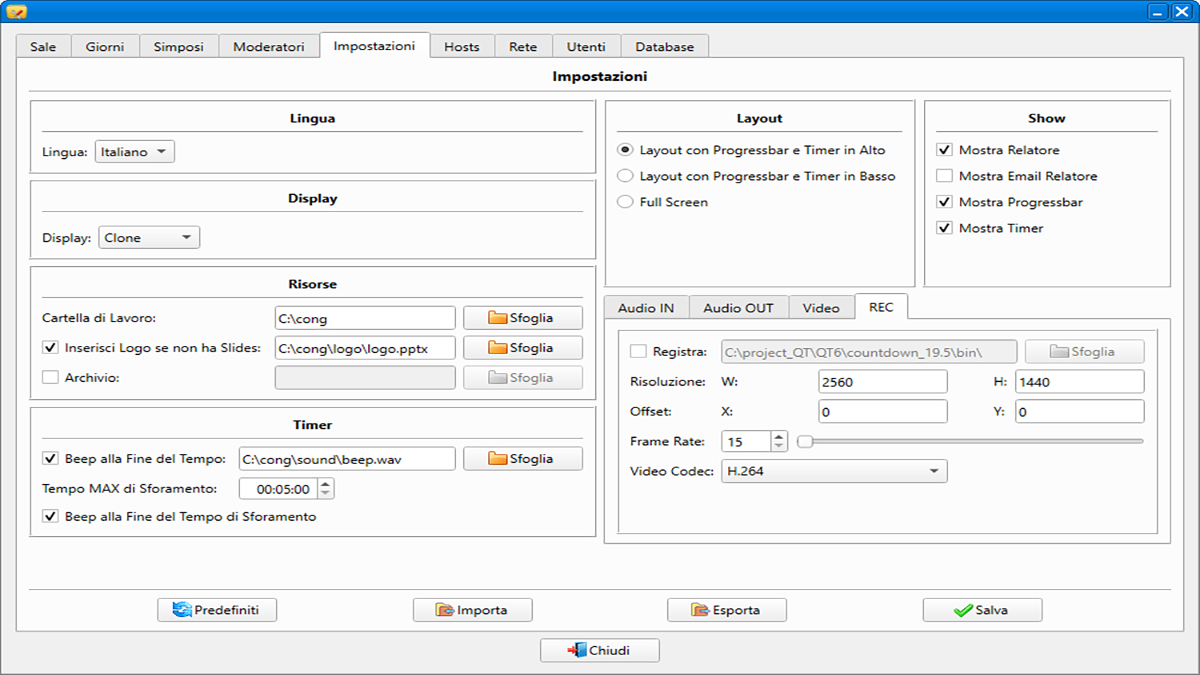The height and width of the screenshot is (675, 1200).
Task: Increase Tempo MAX di Sforamento value
Action: pyautogui.click(x=325, y=484)
